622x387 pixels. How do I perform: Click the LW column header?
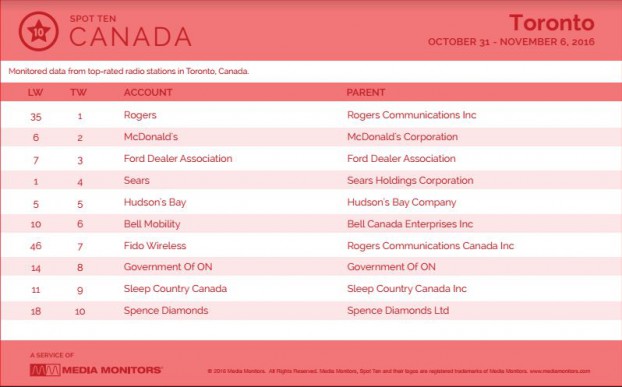[35, 93]
